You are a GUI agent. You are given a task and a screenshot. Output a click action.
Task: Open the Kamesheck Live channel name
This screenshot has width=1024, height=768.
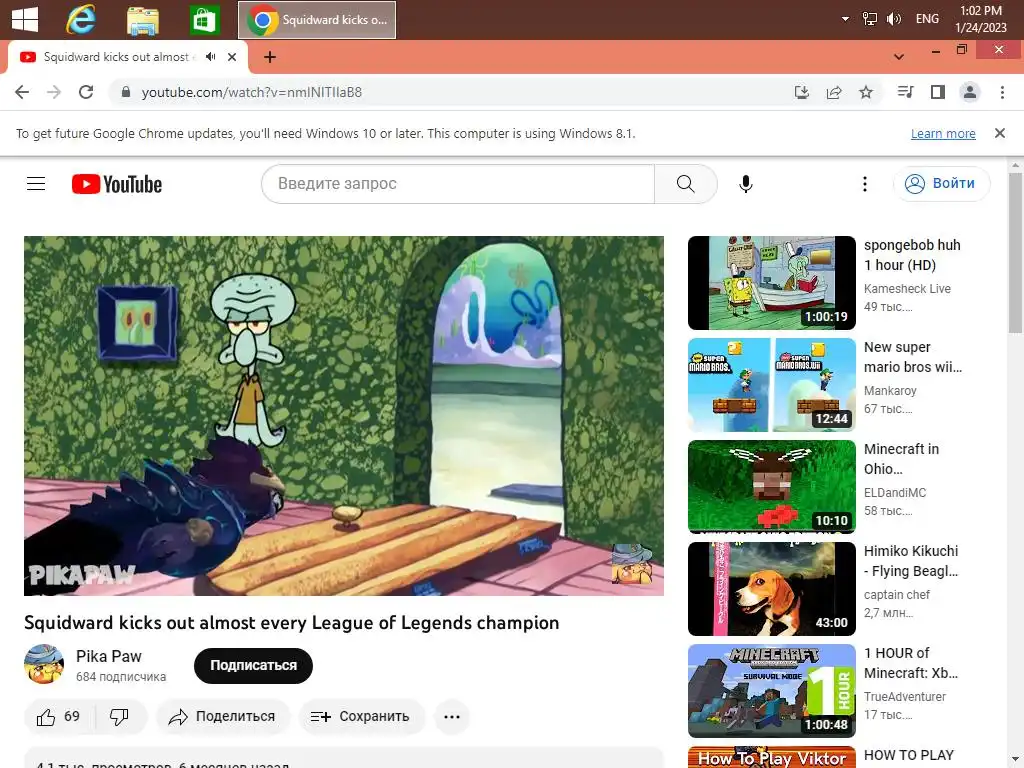pos(907,289)
